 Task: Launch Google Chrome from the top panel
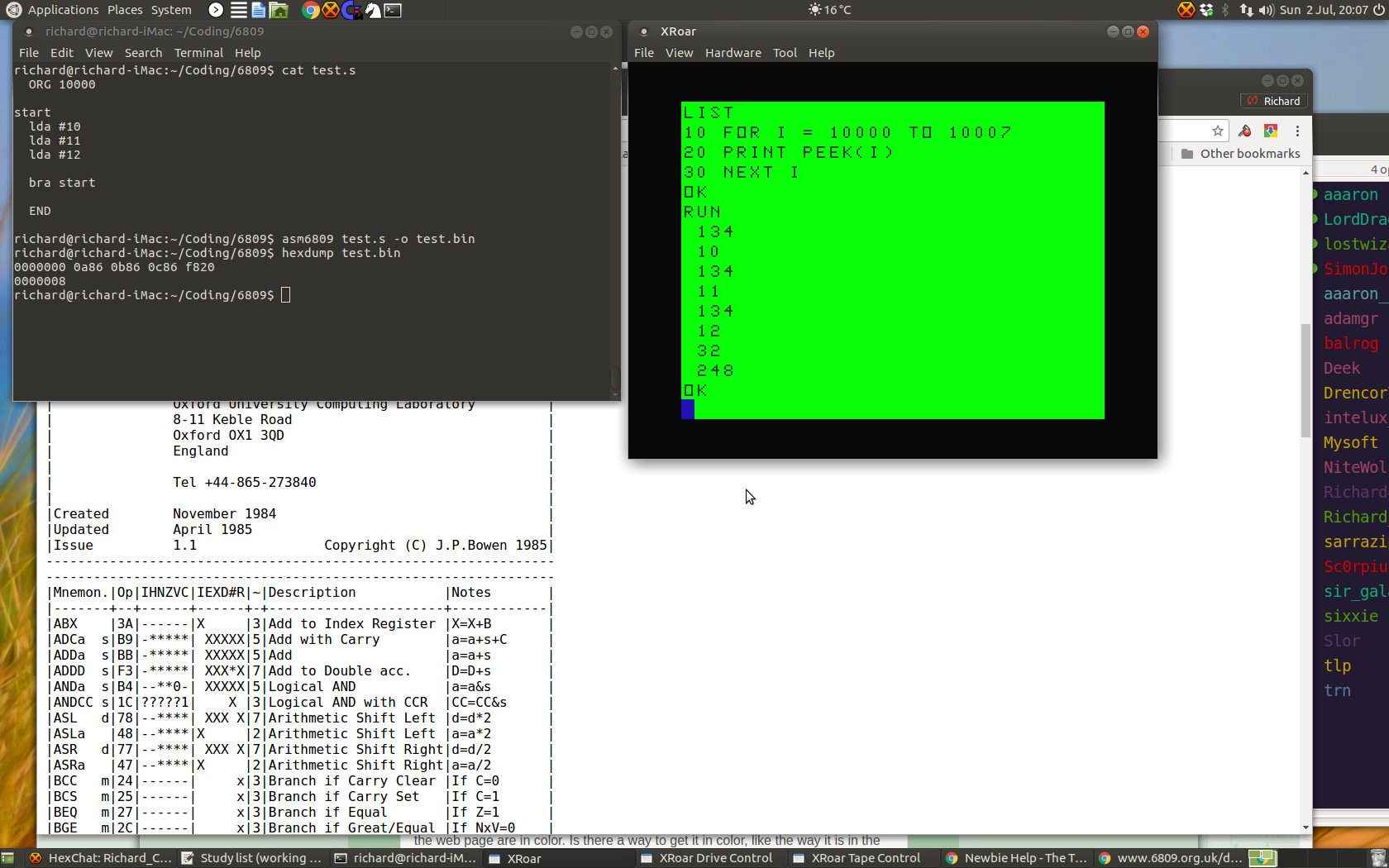[311, 10]
